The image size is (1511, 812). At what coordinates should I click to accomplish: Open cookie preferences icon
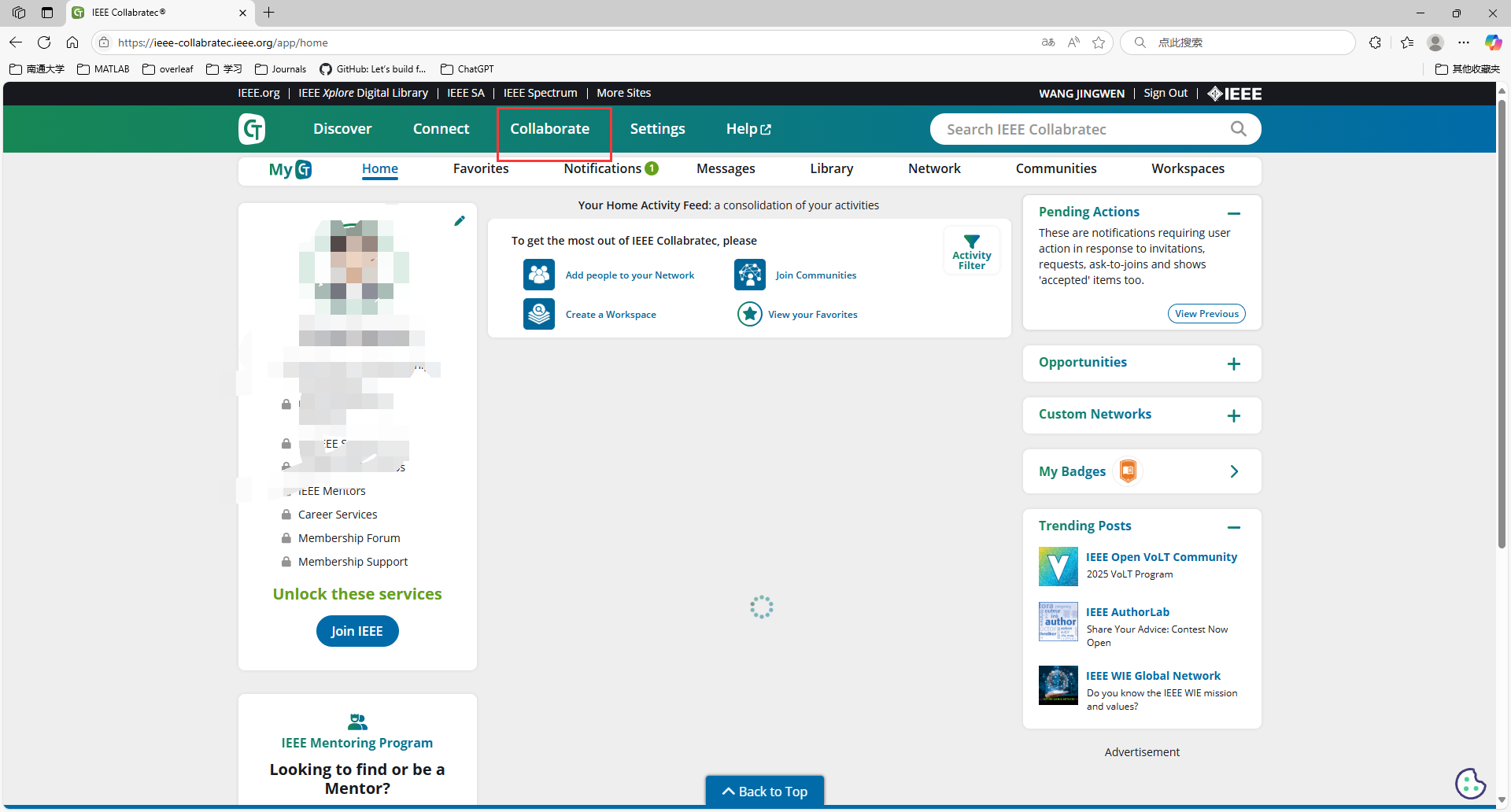coord(1470,783)
